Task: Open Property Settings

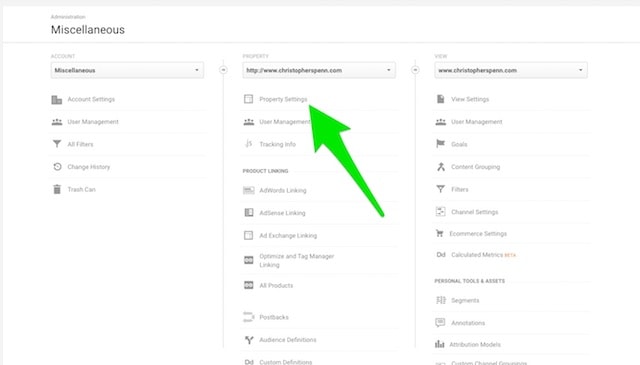Action: point(283,99)
